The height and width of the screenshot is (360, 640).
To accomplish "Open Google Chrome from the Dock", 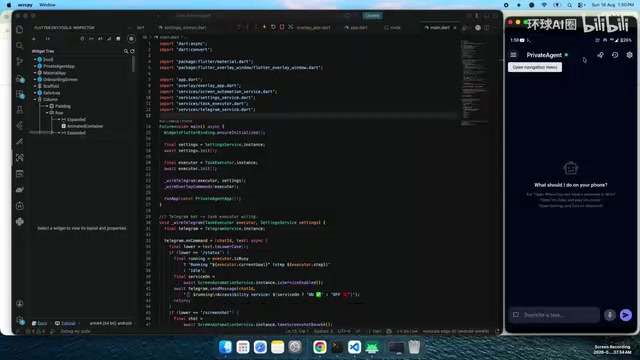I will [x=320, y=347].
